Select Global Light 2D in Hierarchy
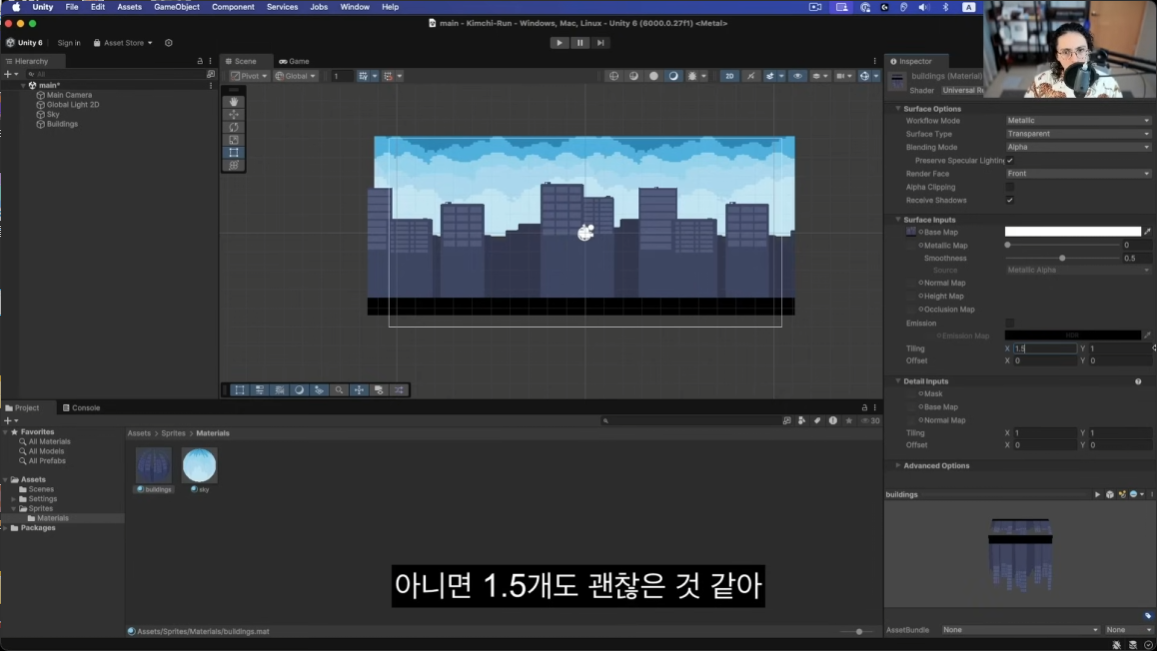 click(72, 105)
